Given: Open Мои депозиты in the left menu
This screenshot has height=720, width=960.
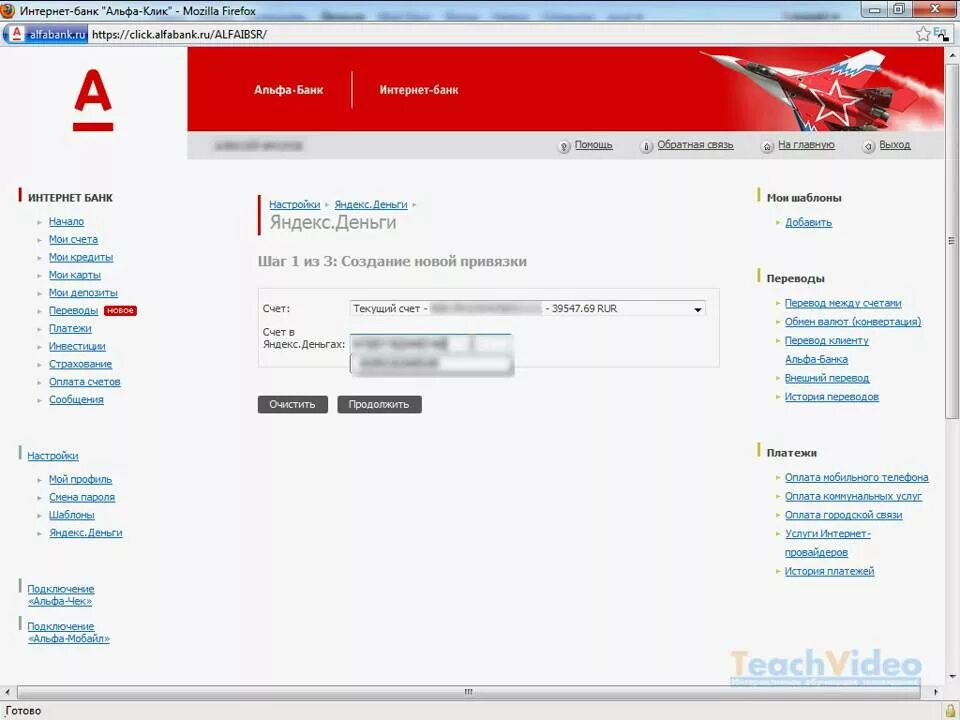Looking at the screenshot, I should click(83, 293).
